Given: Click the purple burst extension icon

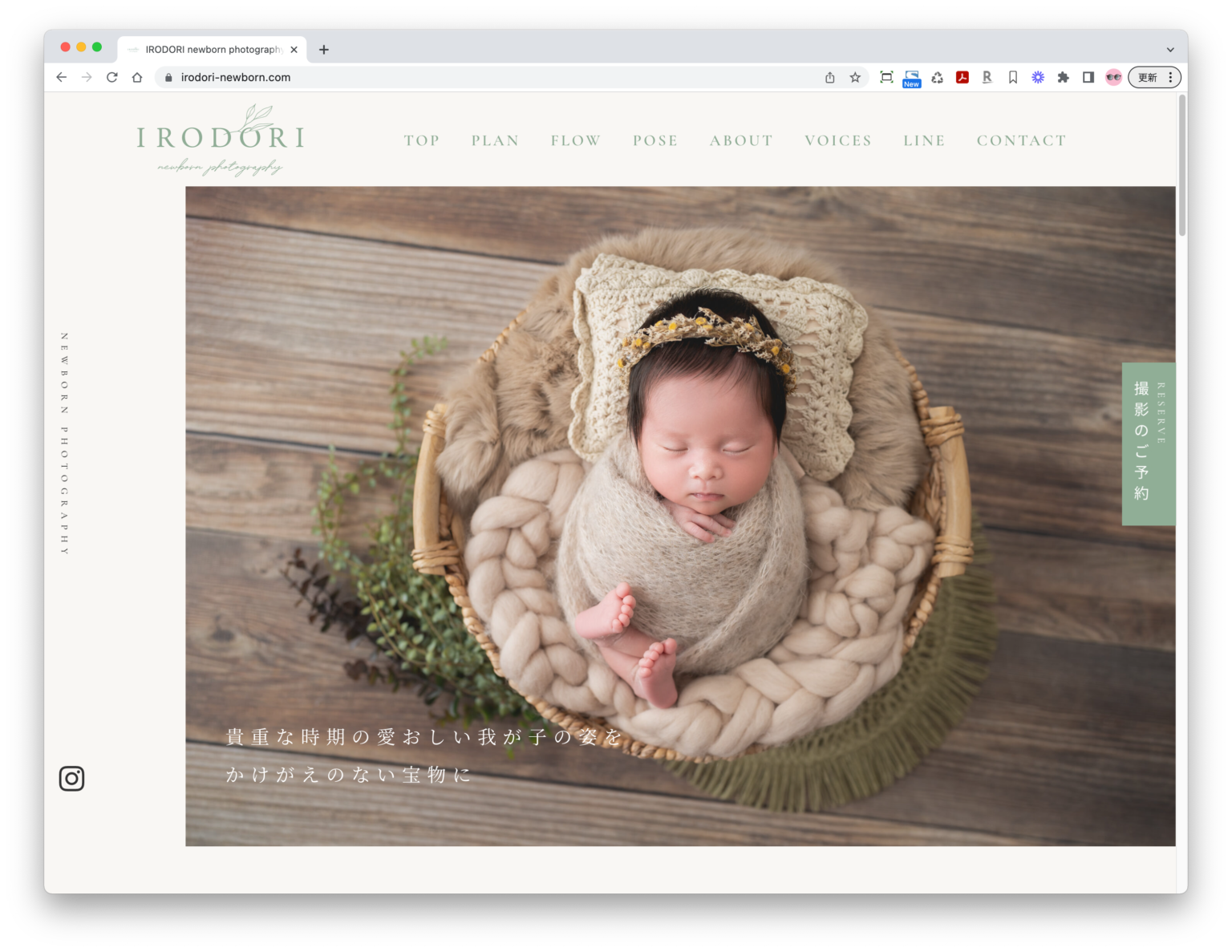Looking at the screenshot, I should pyautogui.click(x=1037, y=77).
